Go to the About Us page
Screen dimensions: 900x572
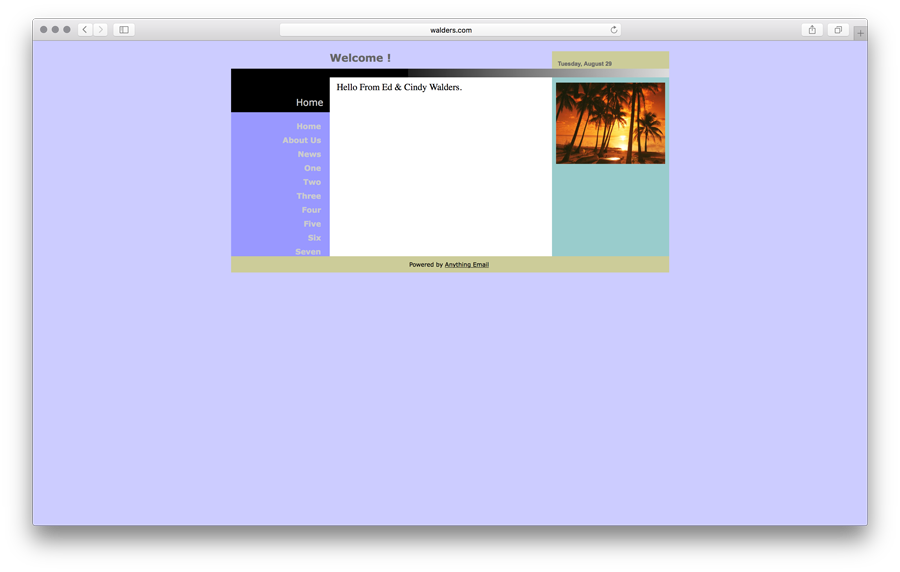pos(301,141)
